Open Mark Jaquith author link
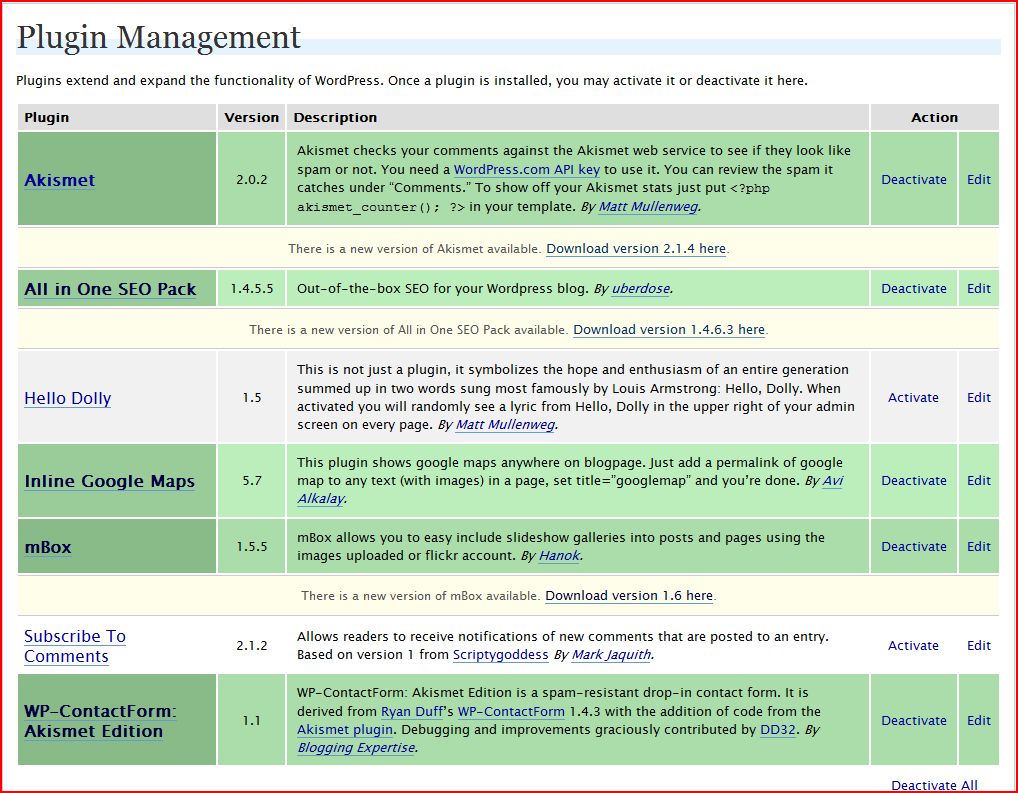The width and height of the screenshot is (1018, 793). click(x=611, y=655)
